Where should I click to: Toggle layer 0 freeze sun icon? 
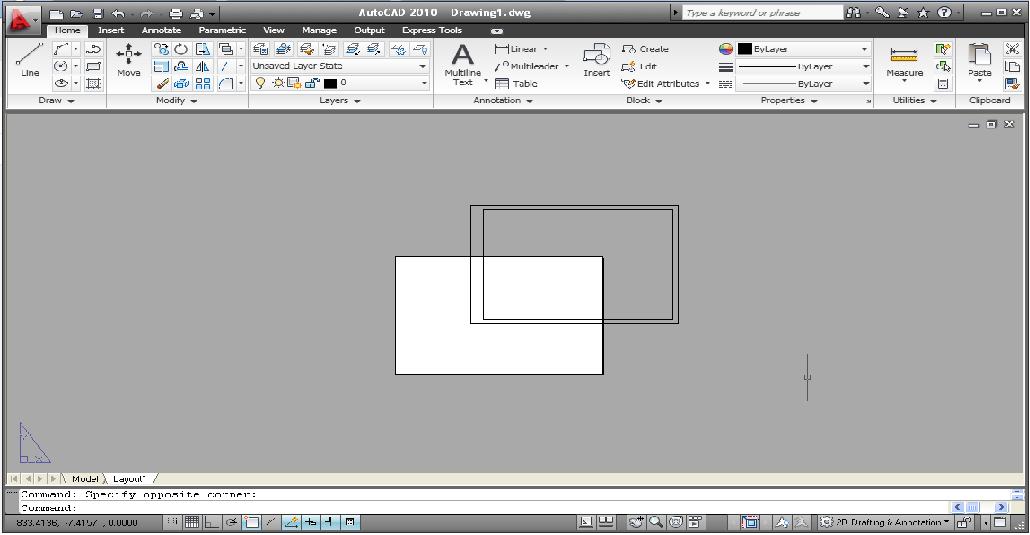279,83
